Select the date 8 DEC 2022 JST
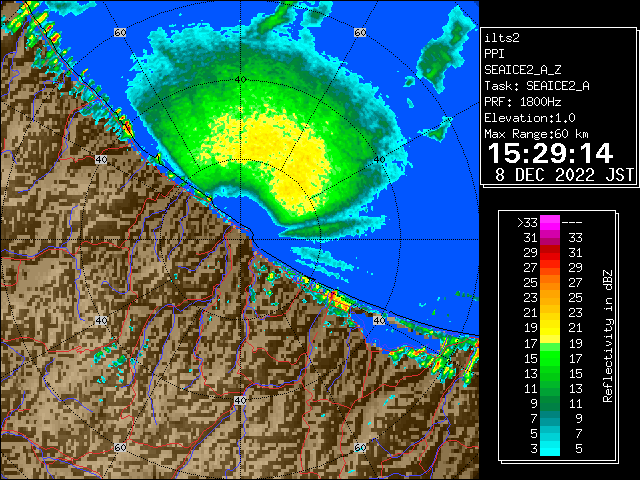 (x=564, y=175)
